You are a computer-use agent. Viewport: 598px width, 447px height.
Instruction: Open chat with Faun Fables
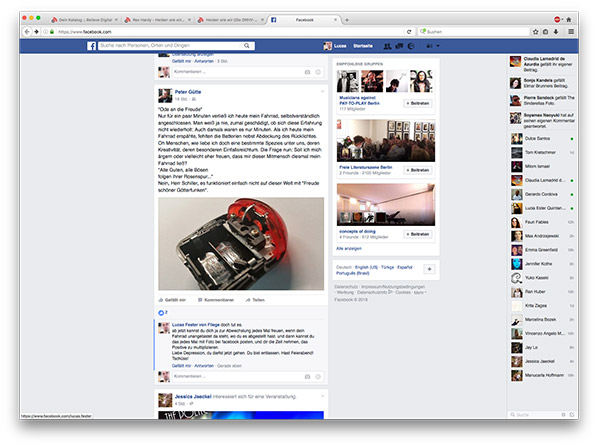click(x=542, y=222)
